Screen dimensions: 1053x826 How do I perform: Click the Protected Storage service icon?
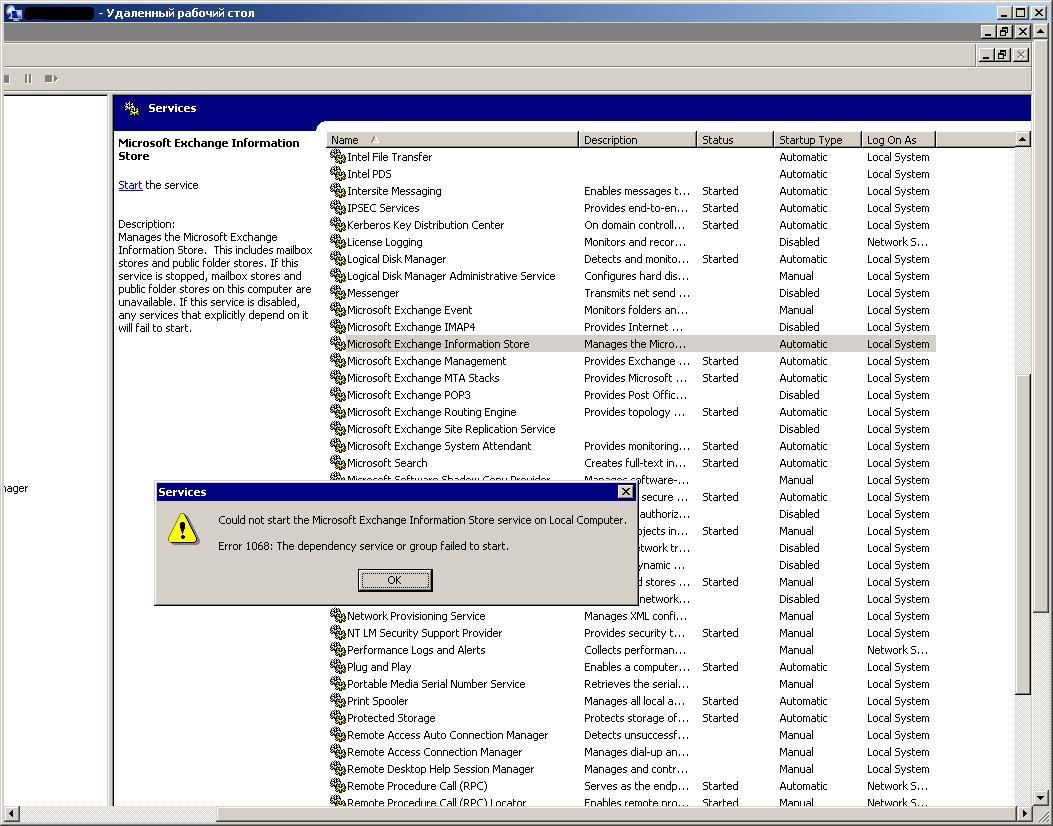(337, 718)
